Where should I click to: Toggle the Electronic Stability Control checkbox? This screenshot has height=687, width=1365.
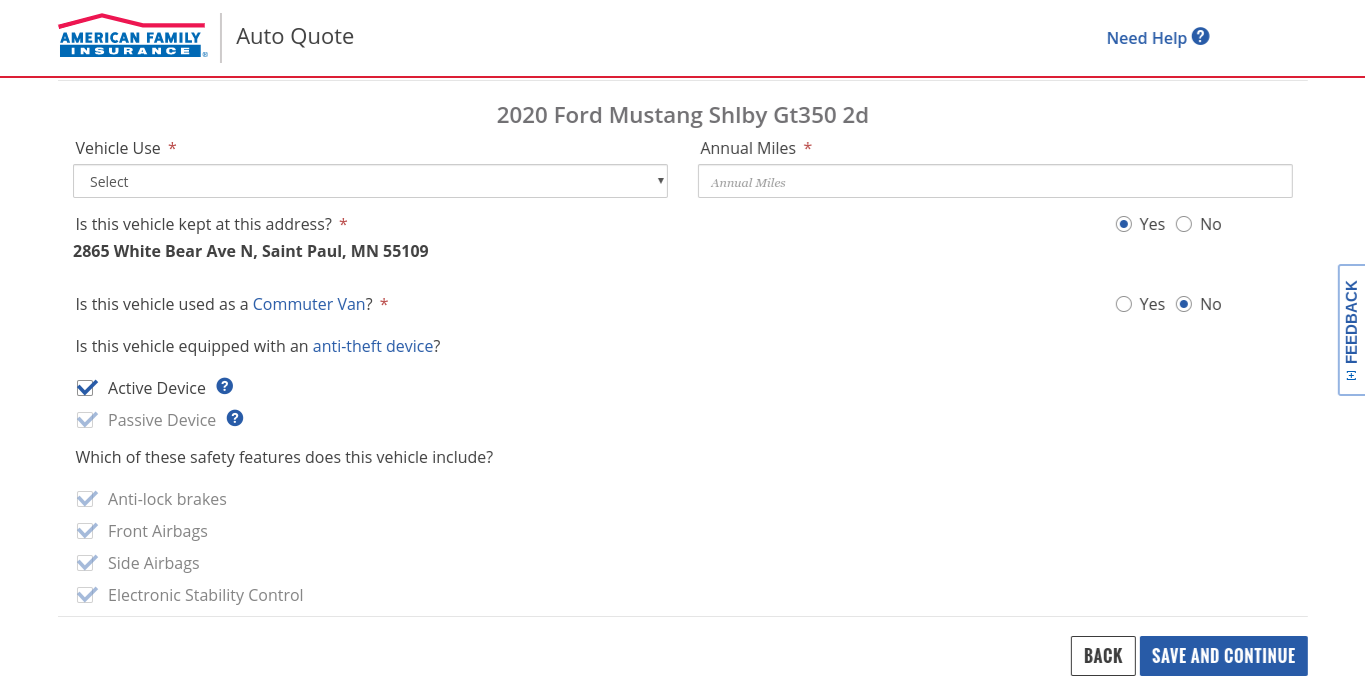click(x=87, y=595)
